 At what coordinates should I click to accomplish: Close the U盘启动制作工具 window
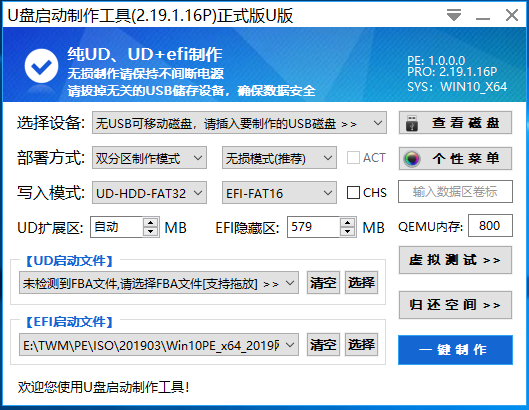pyautogui.click(x=512, y=16)
